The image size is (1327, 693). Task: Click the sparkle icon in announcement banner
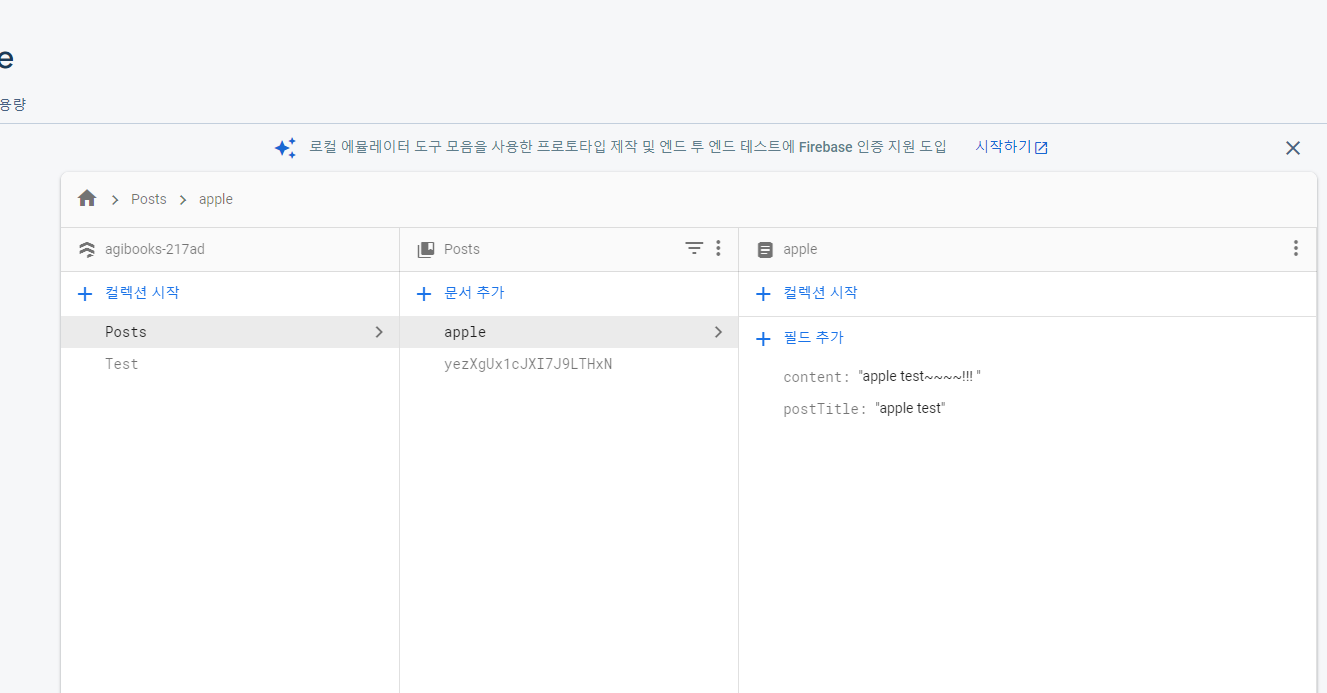(285, 147)
